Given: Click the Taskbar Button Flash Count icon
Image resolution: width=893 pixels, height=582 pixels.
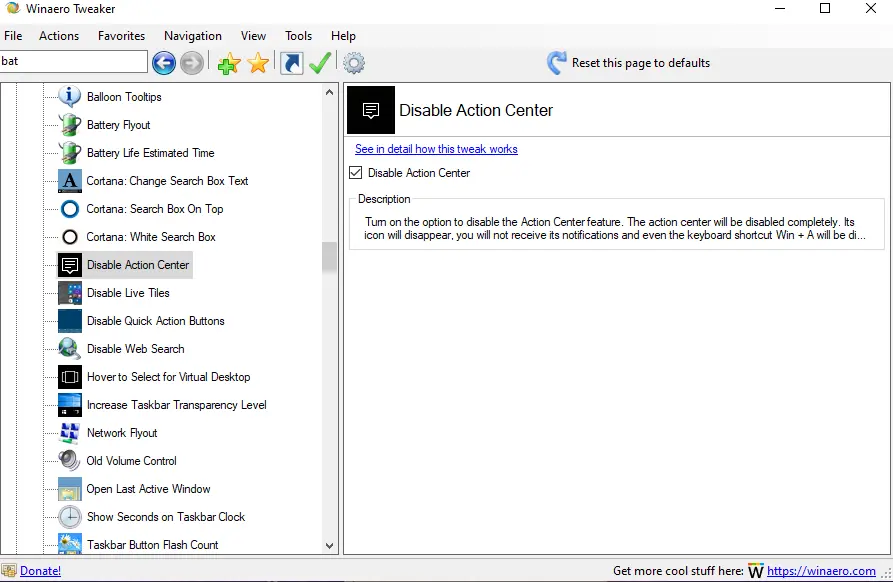Looking at the screenshot, I should [x=69, y=544].
